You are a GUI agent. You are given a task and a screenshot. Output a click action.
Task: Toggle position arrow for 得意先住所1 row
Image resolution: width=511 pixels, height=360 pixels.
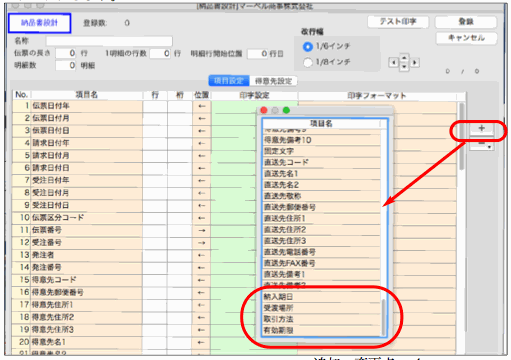point(202,305)
